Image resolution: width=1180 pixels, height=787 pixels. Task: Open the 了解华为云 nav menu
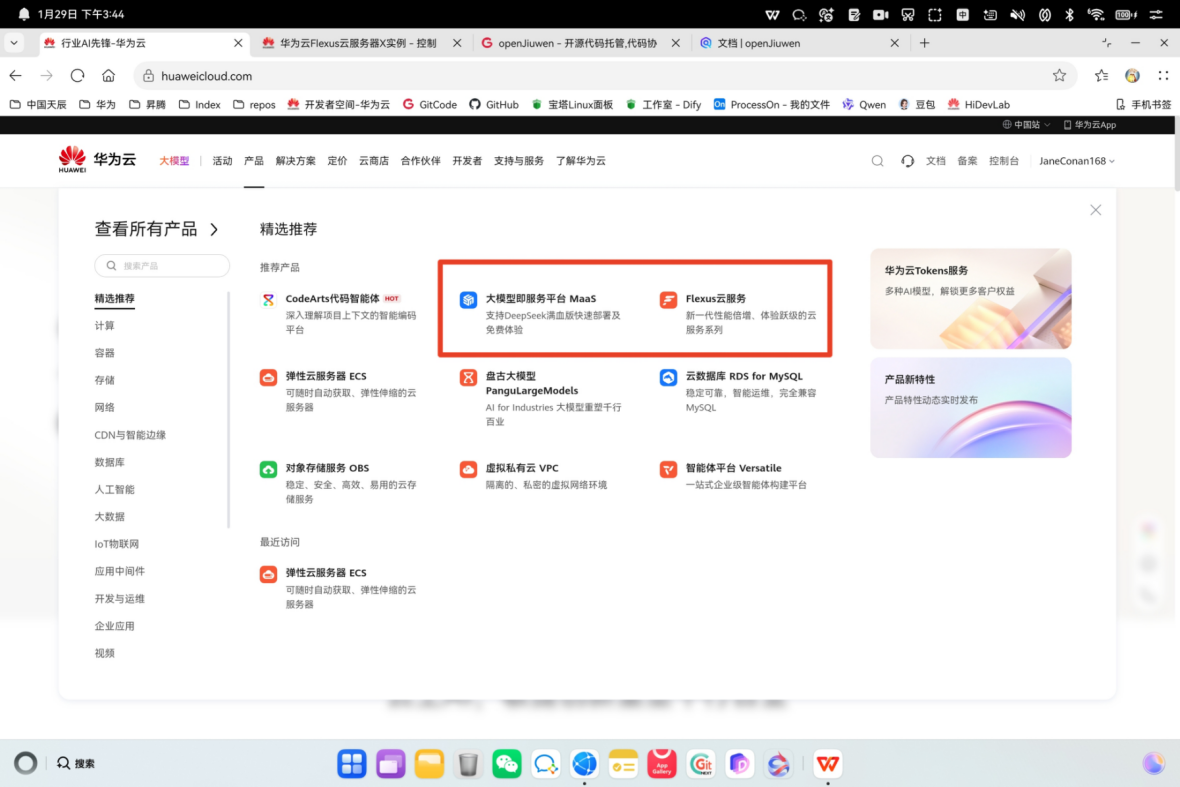click(580, 161)
